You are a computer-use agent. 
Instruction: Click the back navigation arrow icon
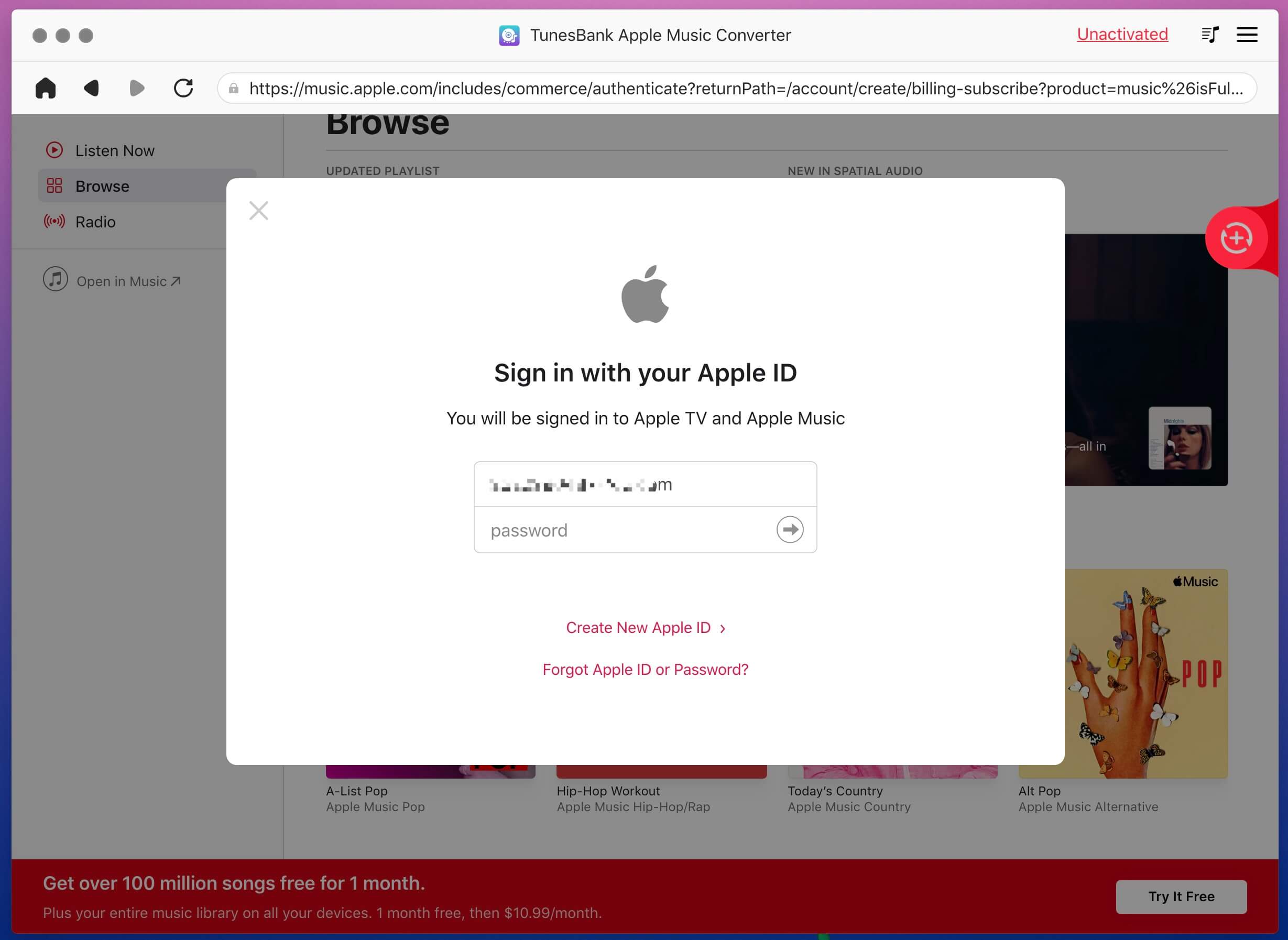[92, 89]
